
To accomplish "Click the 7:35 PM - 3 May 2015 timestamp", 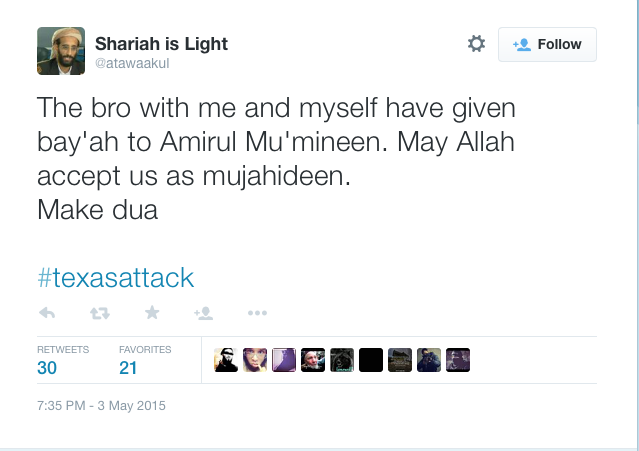I will (101, 406).
